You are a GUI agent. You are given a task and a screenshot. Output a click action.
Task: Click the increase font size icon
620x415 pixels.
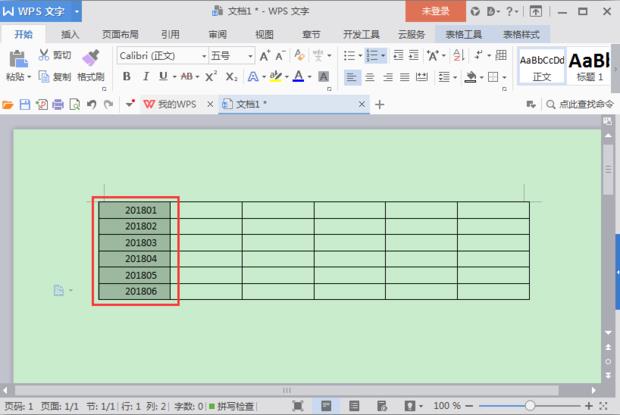coord(265,56)
